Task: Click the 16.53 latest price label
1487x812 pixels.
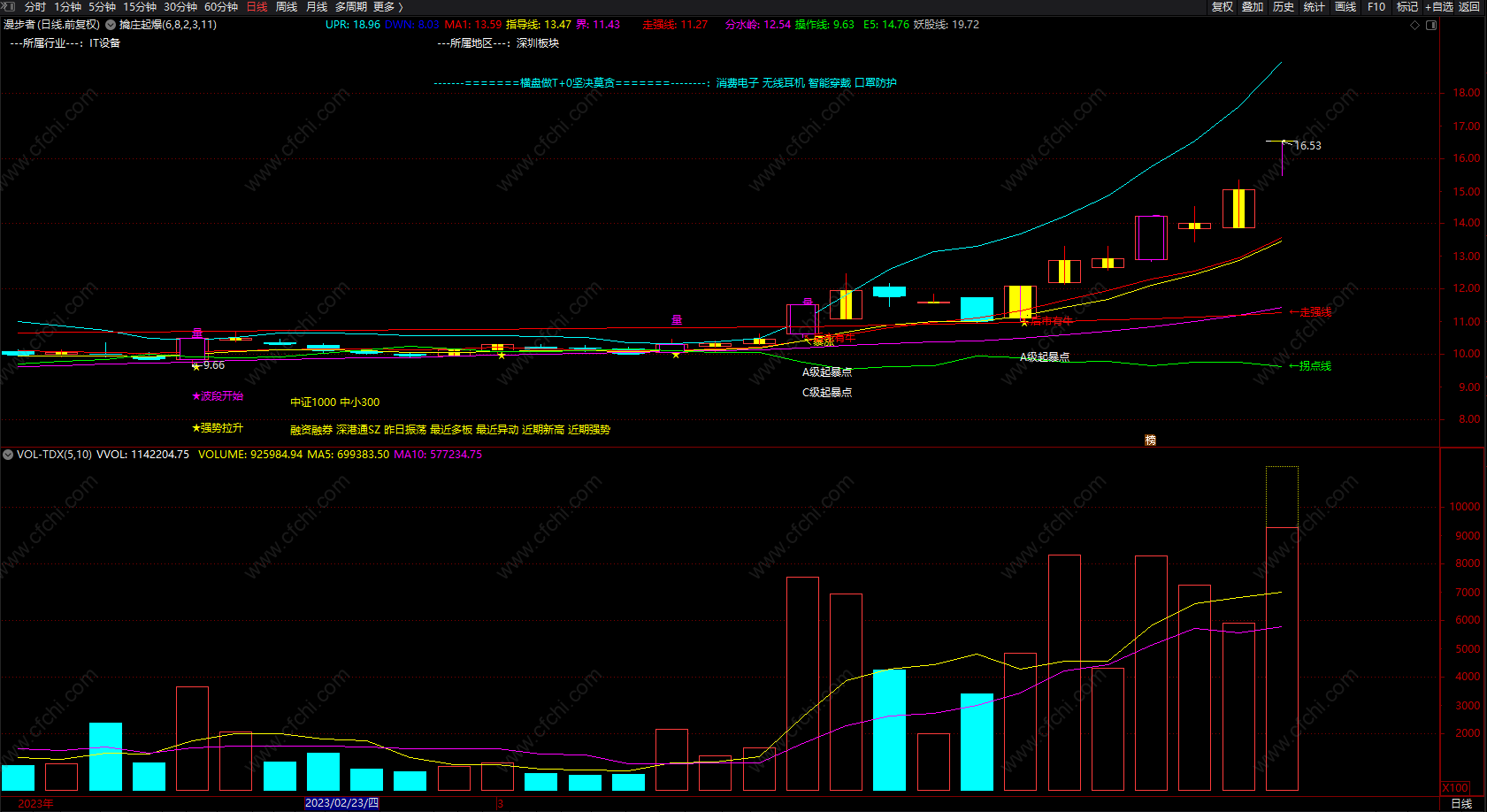Action: (x=1308, y=146)
